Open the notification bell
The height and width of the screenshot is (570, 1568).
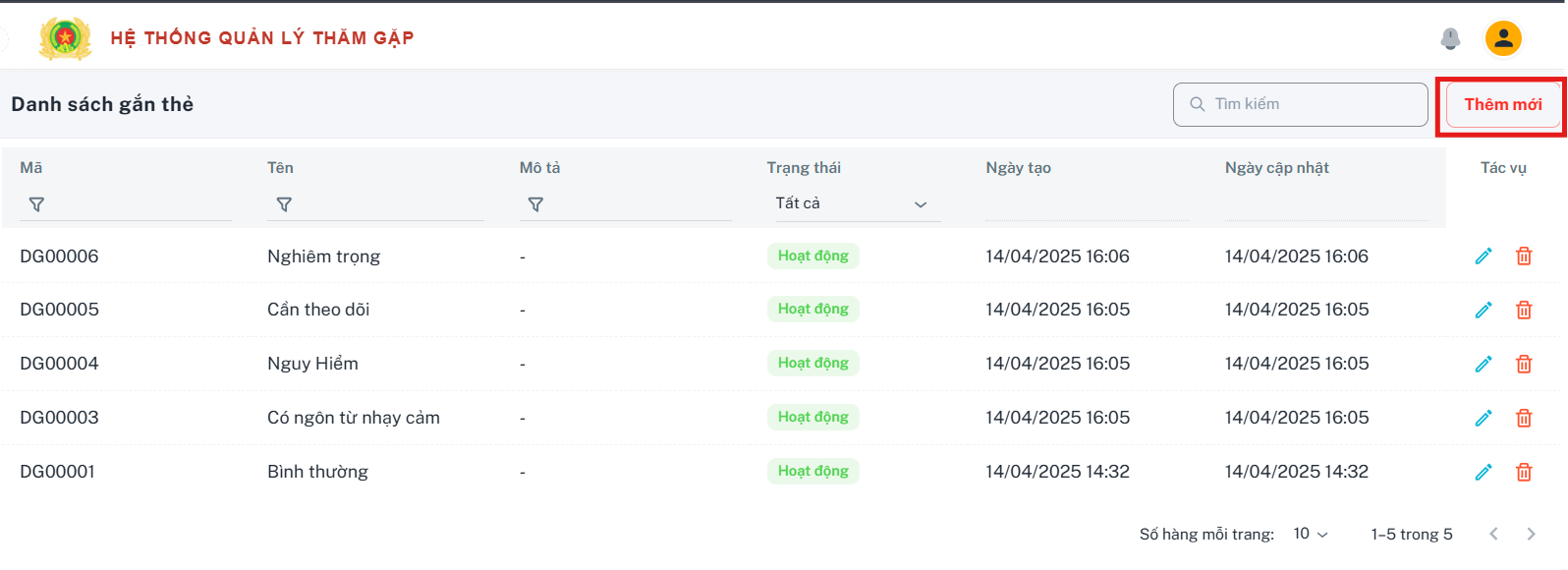[1450, 38]
